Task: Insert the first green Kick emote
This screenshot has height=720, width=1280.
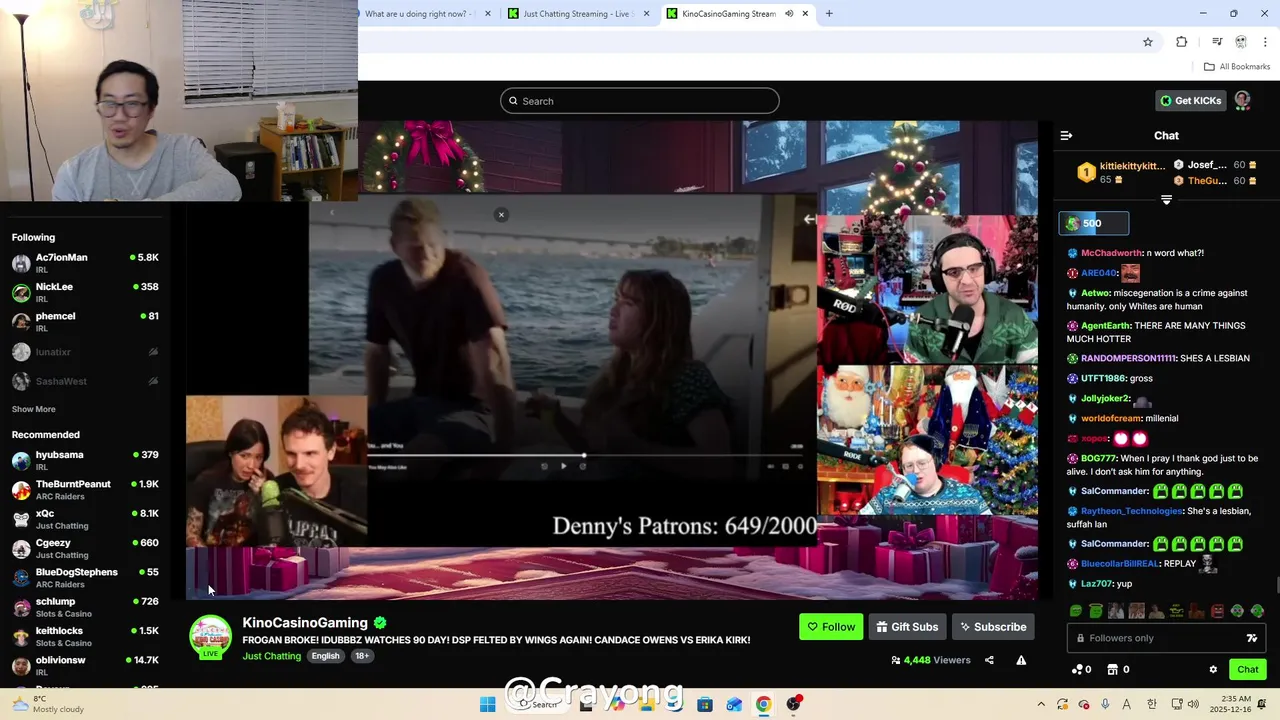Action: 1076,611
